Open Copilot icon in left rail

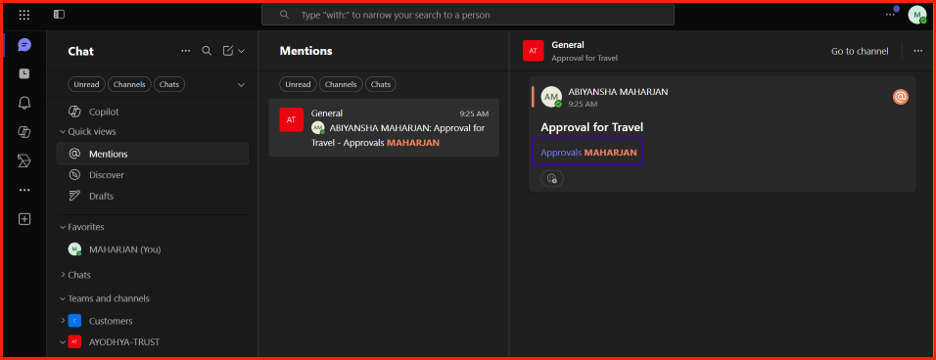coord(24,132)
